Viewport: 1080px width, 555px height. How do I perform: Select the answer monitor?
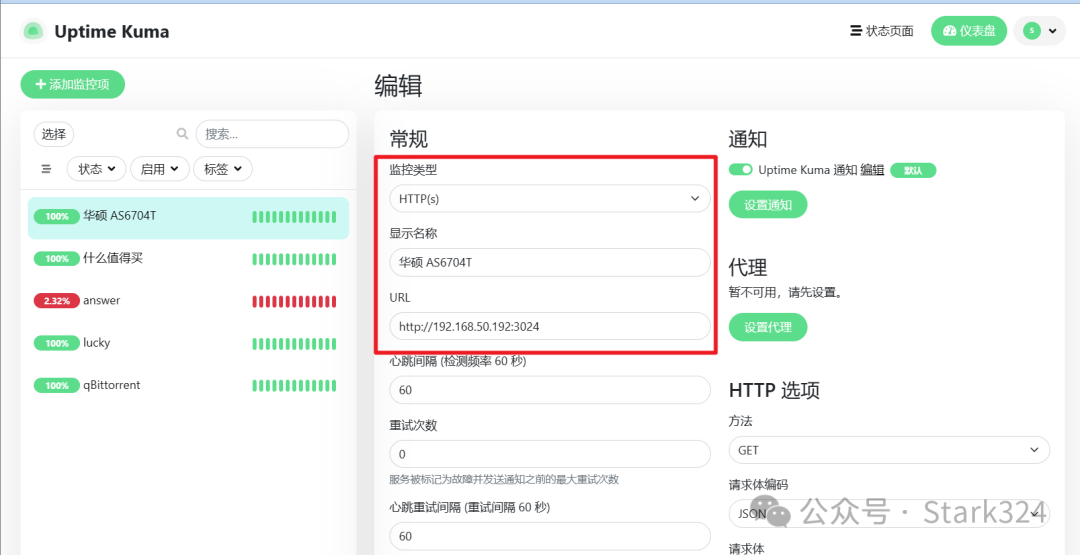click(188, 302)
